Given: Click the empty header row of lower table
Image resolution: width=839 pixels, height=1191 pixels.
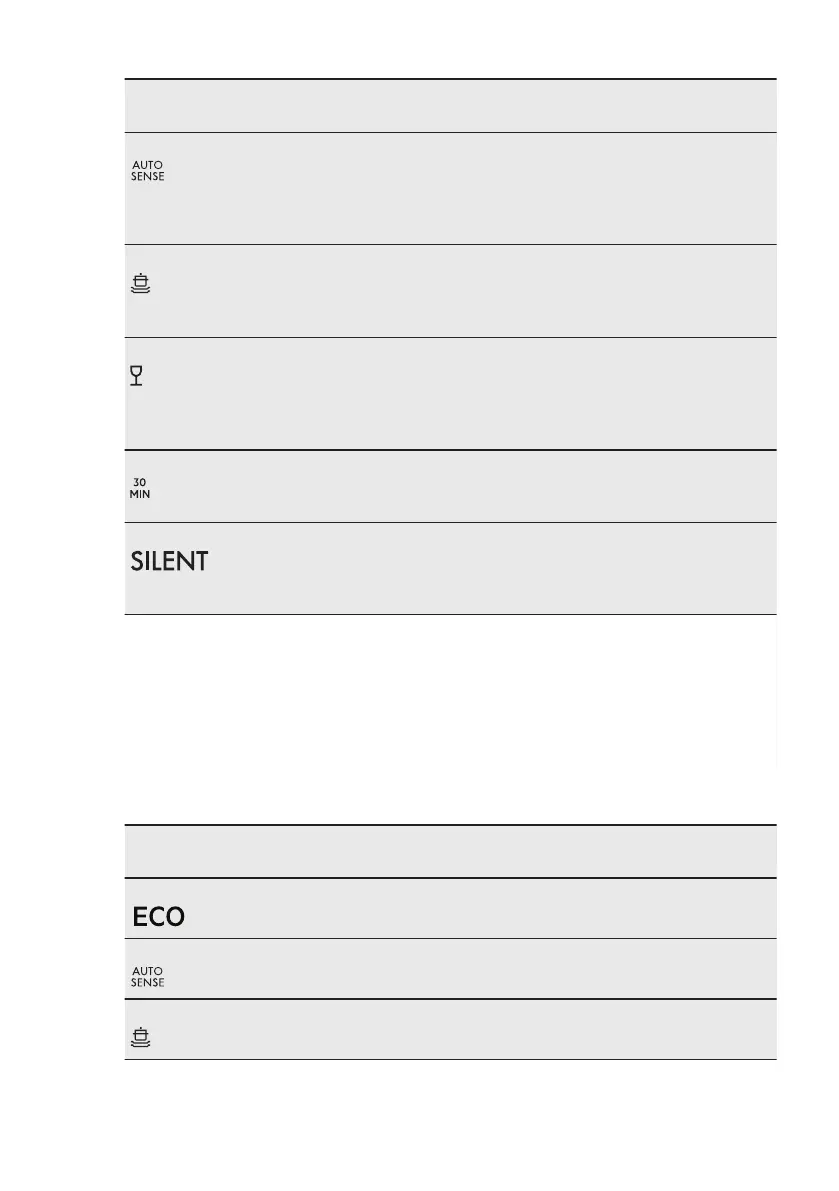Looking at the screenshot, I should (x=450, y=851).
